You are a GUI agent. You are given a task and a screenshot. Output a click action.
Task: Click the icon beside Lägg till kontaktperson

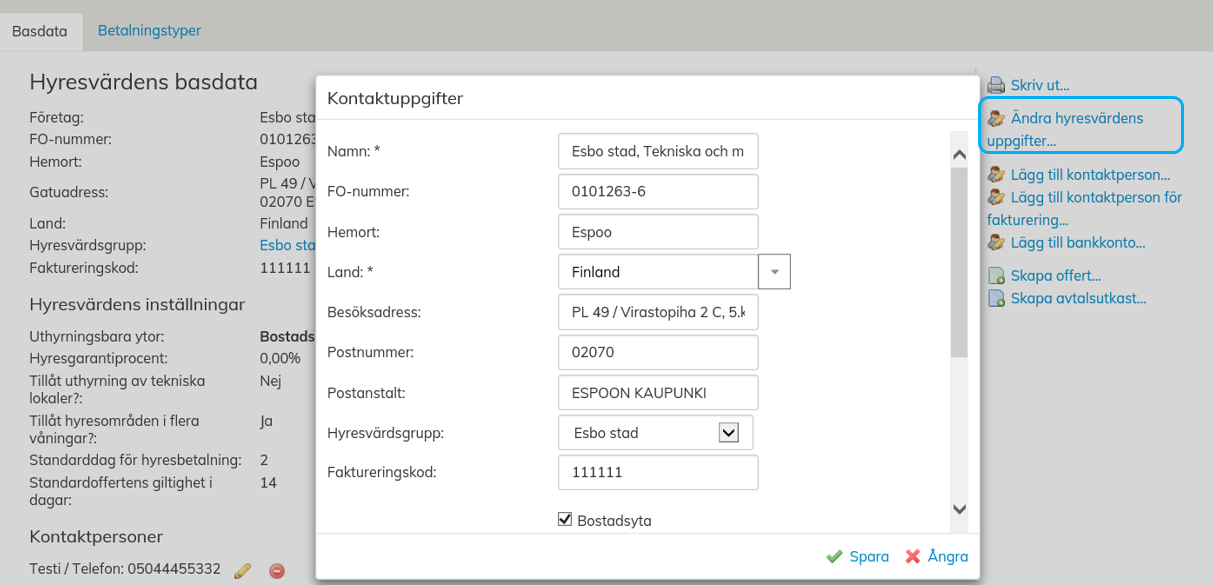(996, 175)
